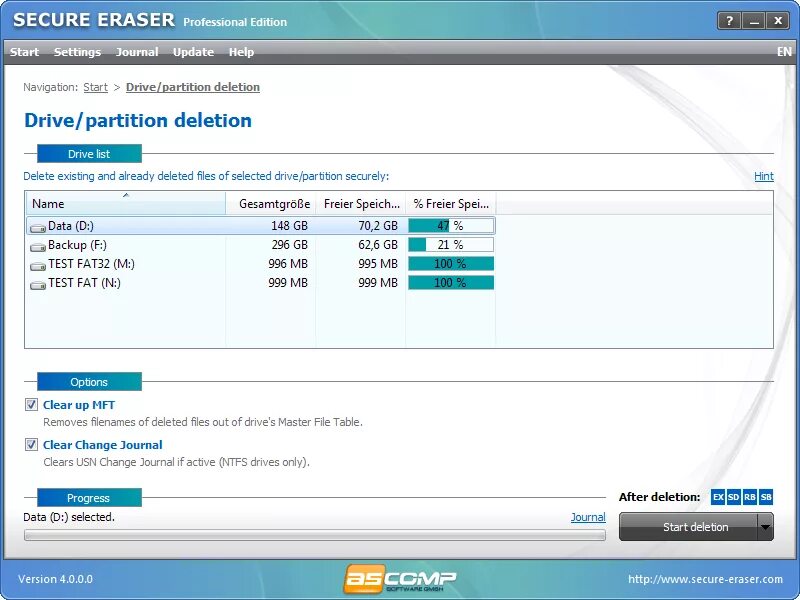Sort by the % Freier Spei... column header
Screen dimensions: 800x600
click(x=451, y=204)
